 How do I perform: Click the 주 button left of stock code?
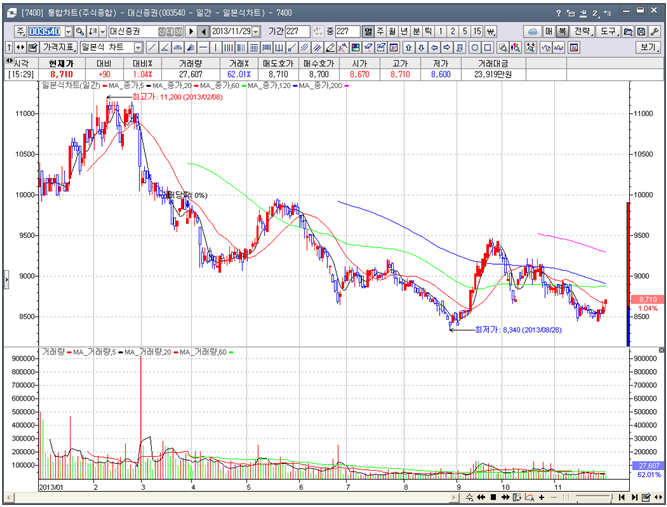click(x=20, y=31)
